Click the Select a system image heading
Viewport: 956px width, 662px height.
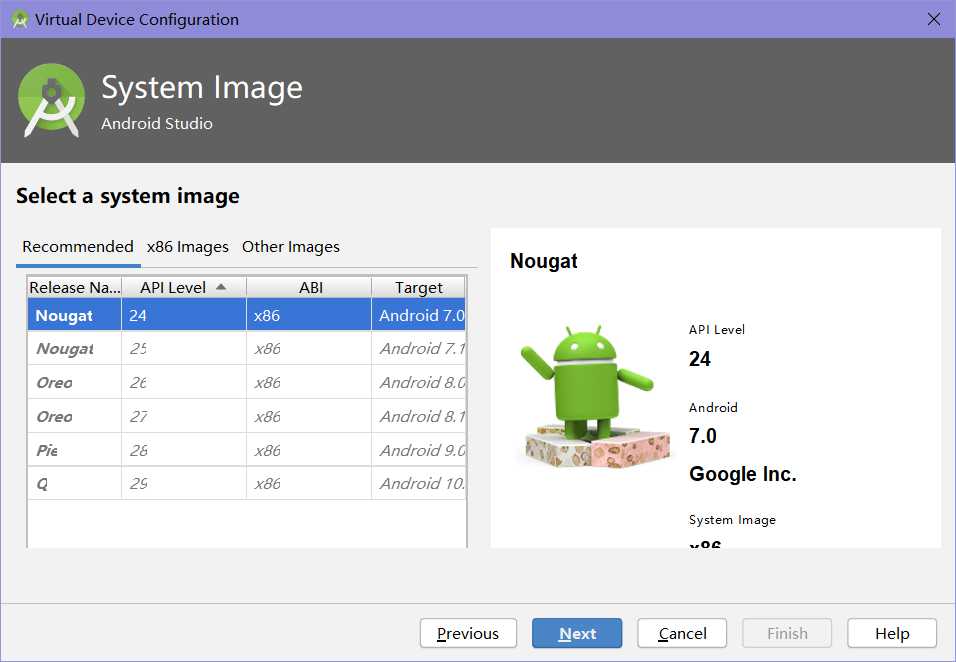pyautogui.click(x=127, y=196)
